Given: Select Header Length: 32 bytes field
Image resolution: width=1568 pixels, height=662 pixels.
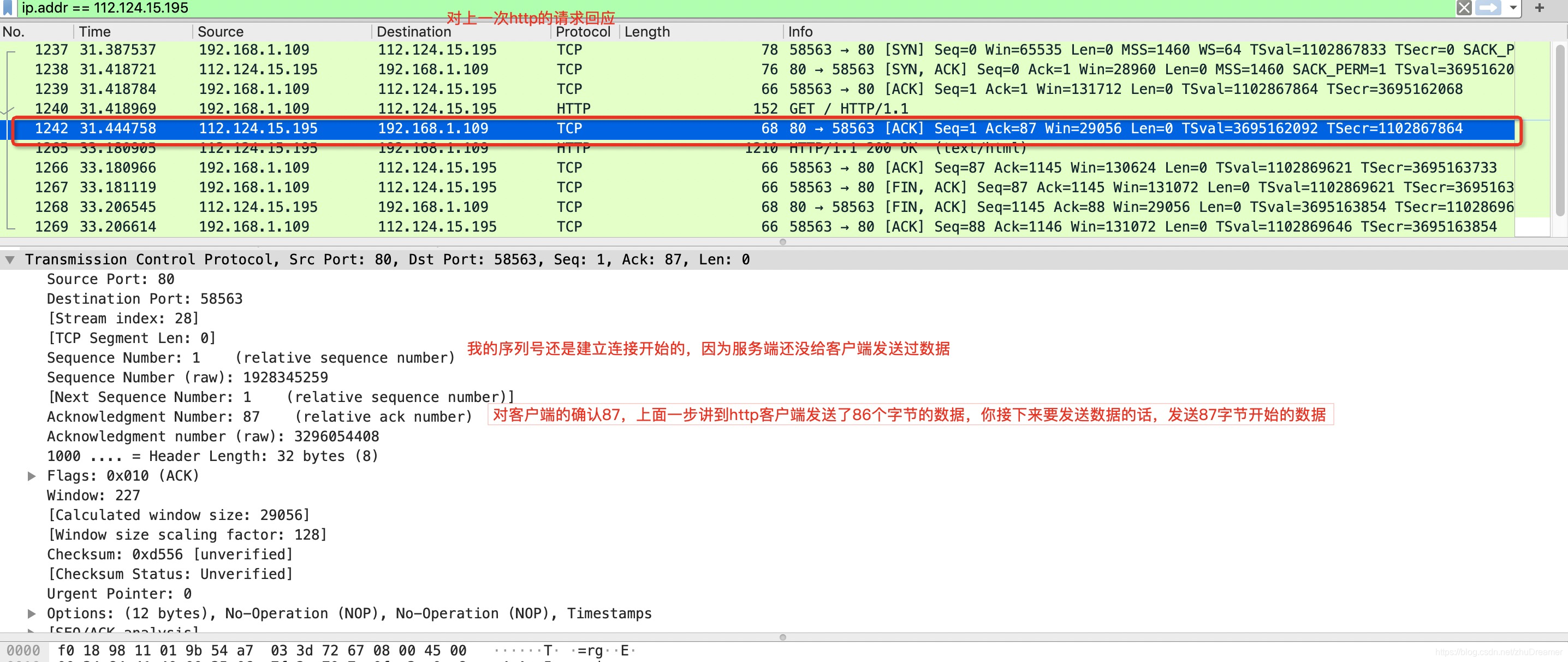Looking at the screenshot, I should (x=212, y=456).
